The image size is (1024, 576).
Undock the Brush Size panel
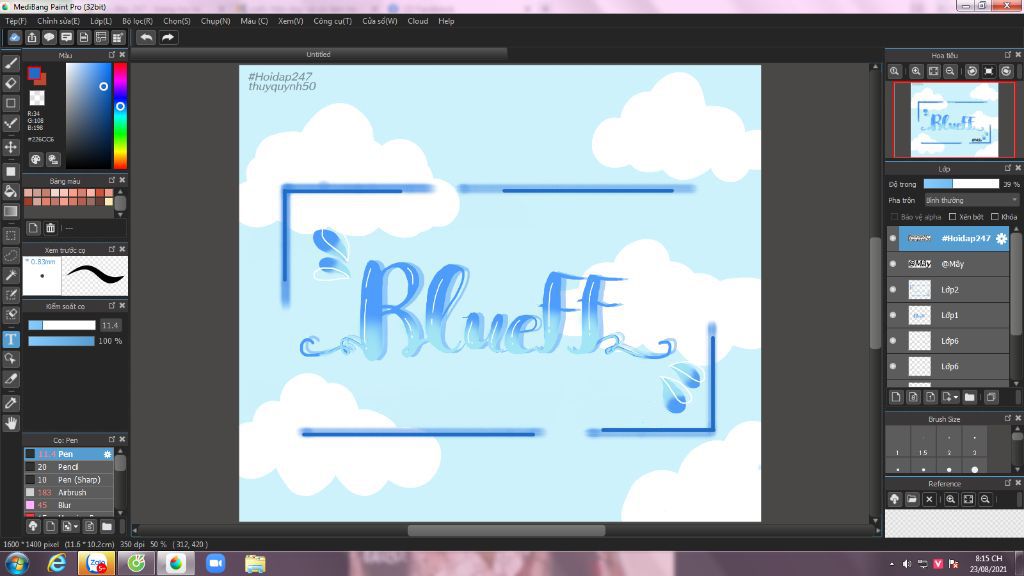point(1008,419)
